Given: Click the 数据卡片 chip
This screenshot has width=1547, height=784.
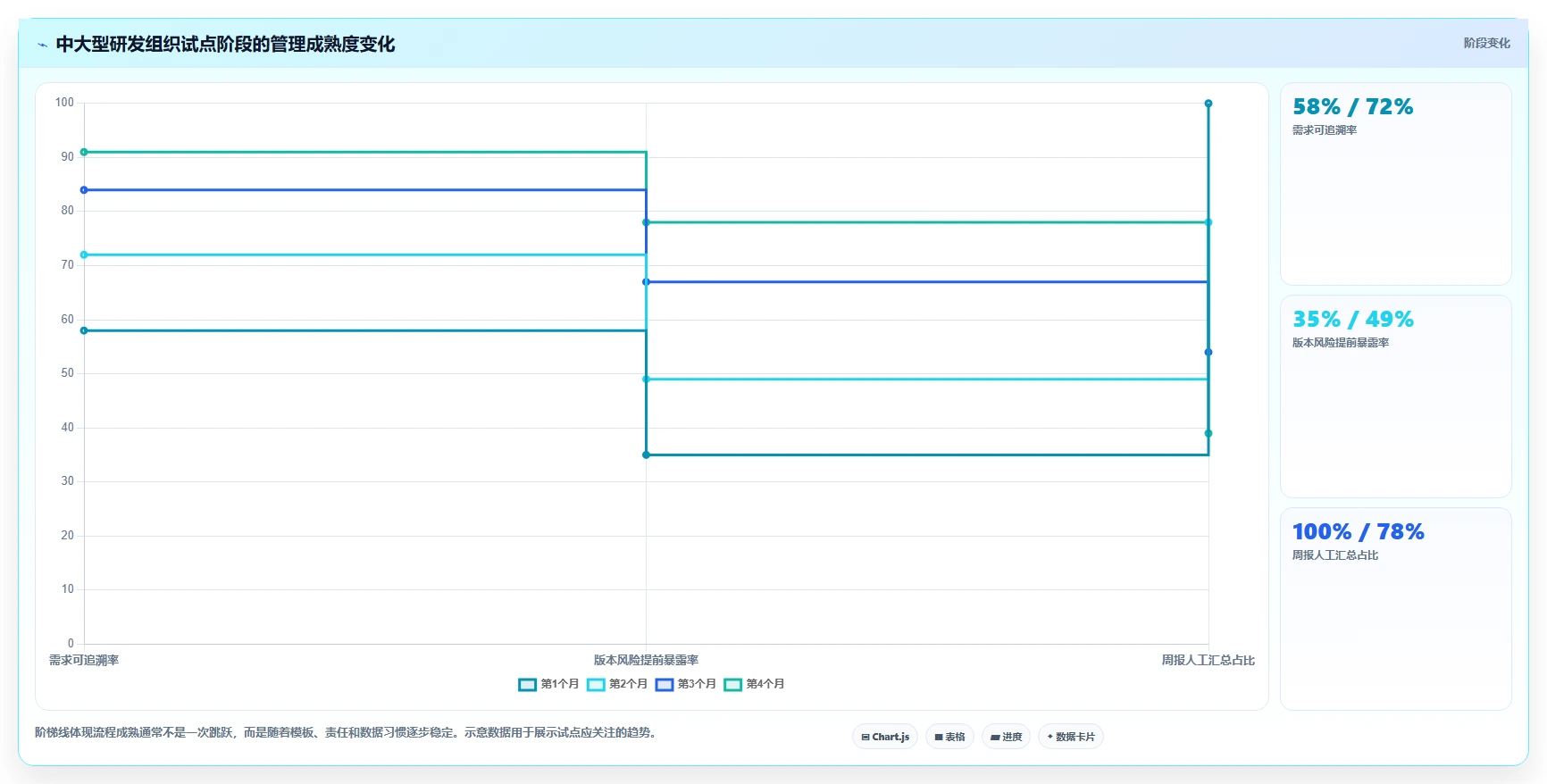Looking at the screenshot, I should click(1071, 737).
